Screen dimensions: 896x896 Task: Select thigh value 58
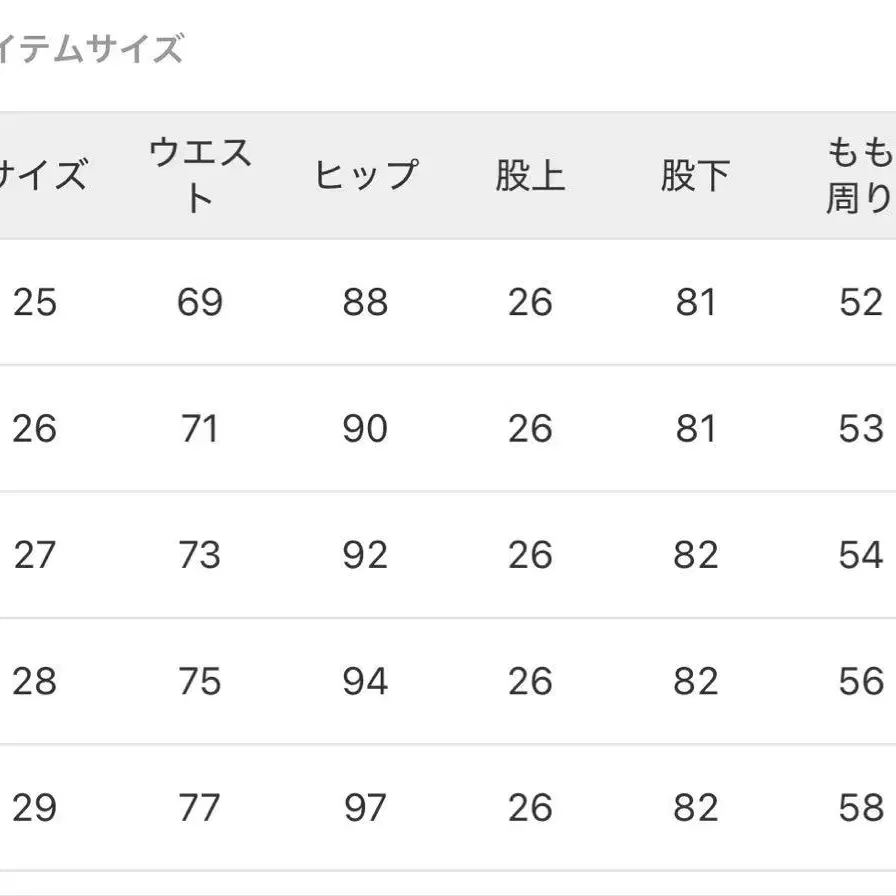[861, 808]
